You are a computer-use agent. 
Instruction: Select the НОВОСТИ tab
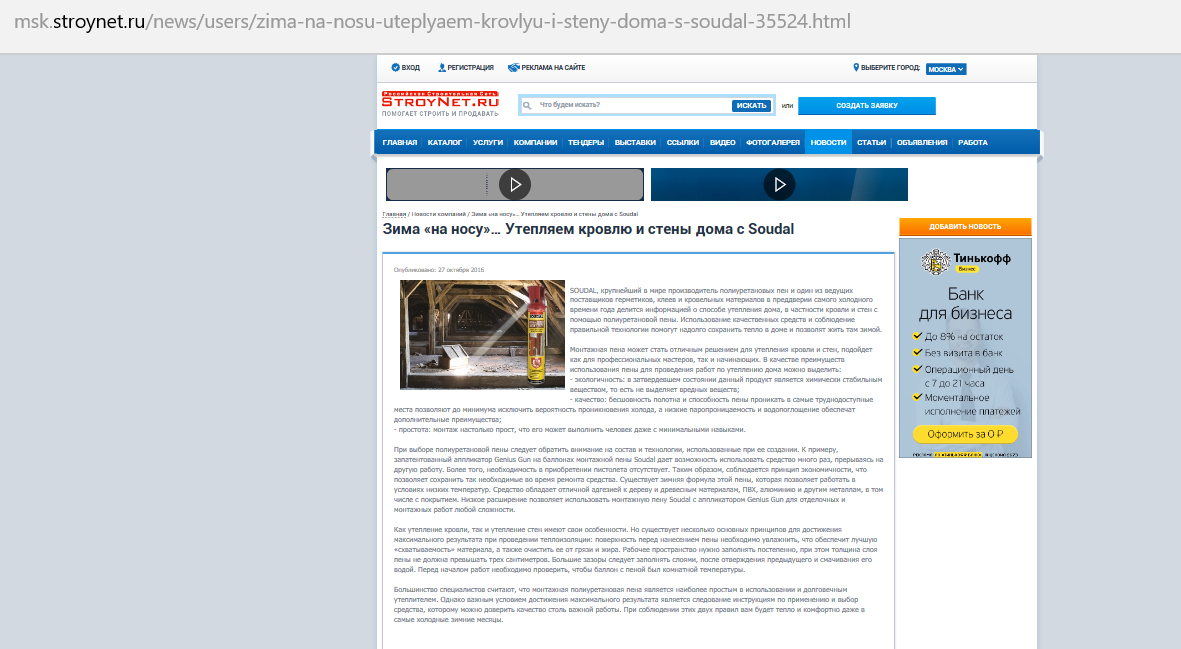click(829, 142)
